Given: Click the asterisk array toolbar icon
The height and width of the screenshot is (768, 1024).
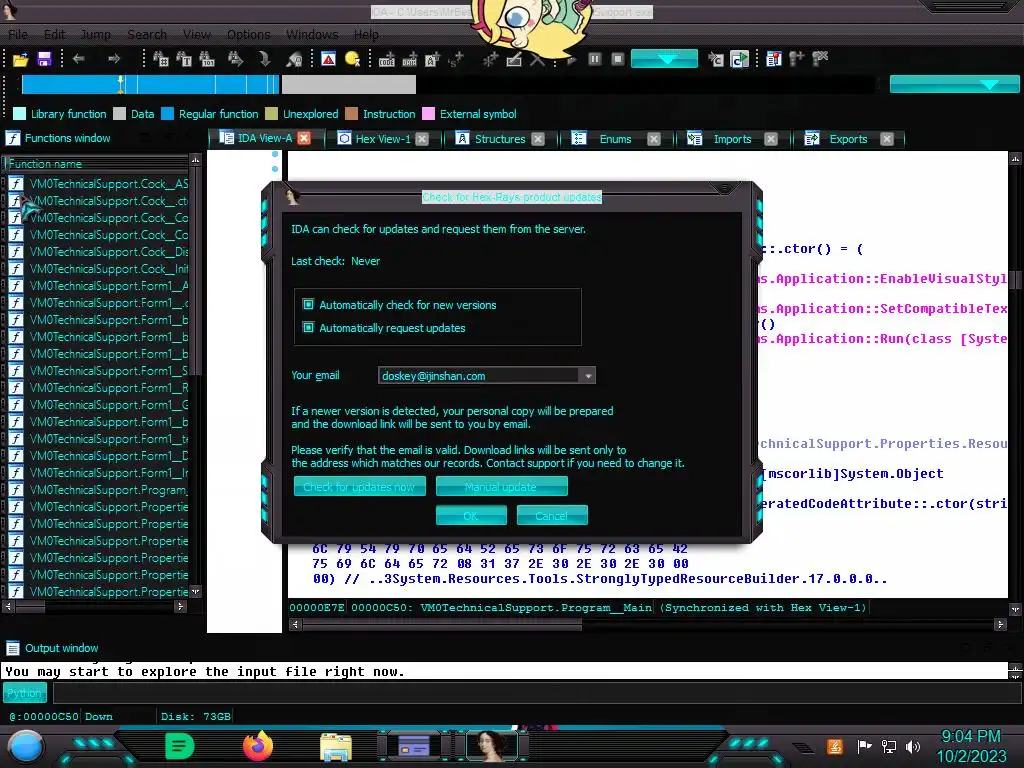Looking at the screenshot, I should 490,60.
